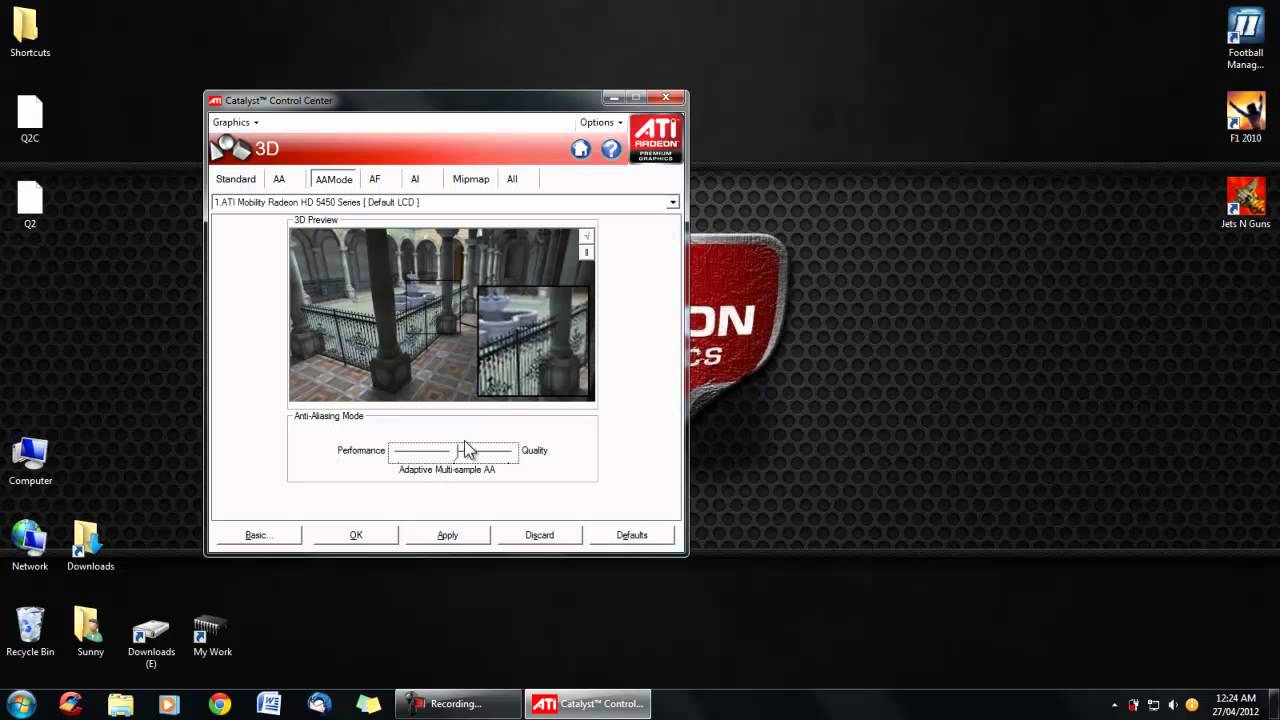This screenshot has height=720, width=1280.
Task: Open the Network desktop icon
Action: [x=30, y=546]
